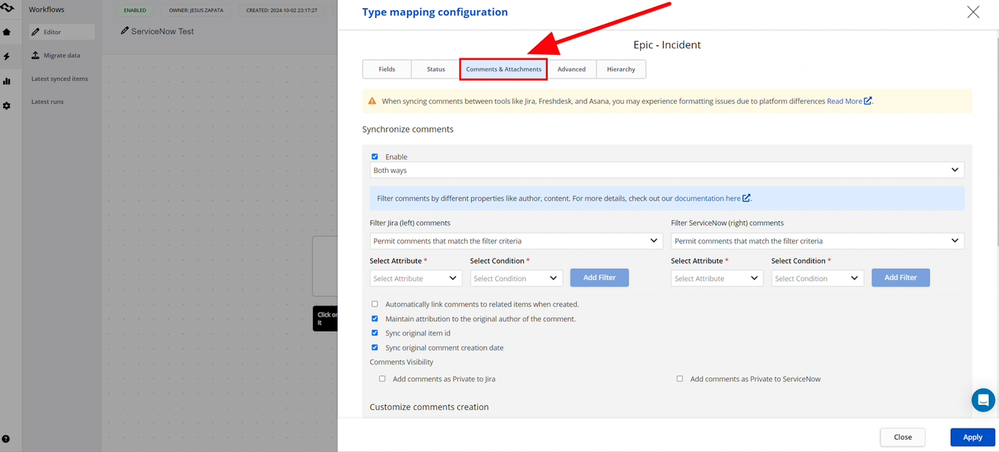
Task: Switch to the Advanced tab
Action: click(x=571, y=69)
